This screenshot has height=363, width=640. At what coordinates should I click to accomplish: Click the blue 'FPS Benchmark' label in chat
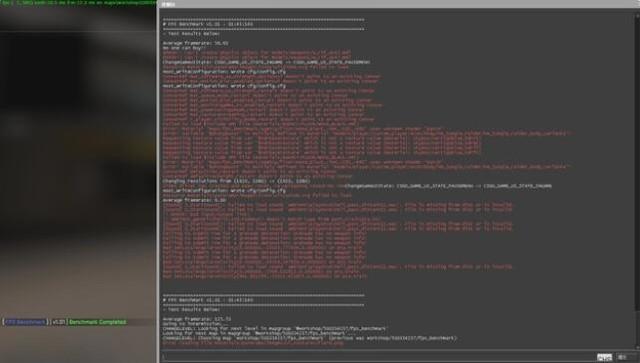(25, 322)
